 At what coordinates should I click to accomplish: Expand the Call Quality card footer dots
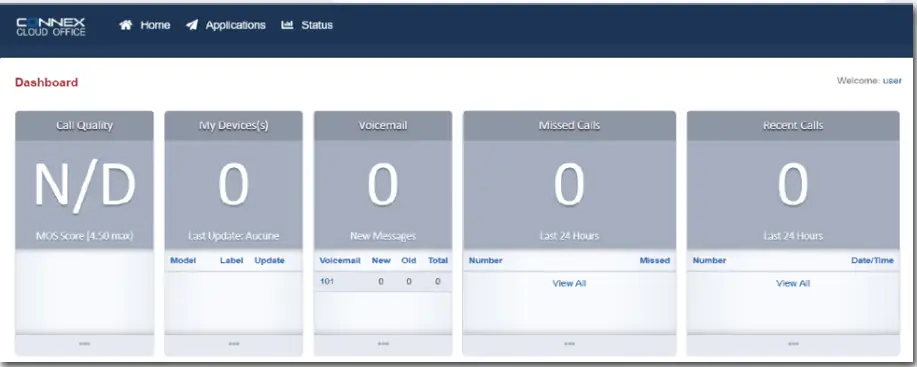84,344
